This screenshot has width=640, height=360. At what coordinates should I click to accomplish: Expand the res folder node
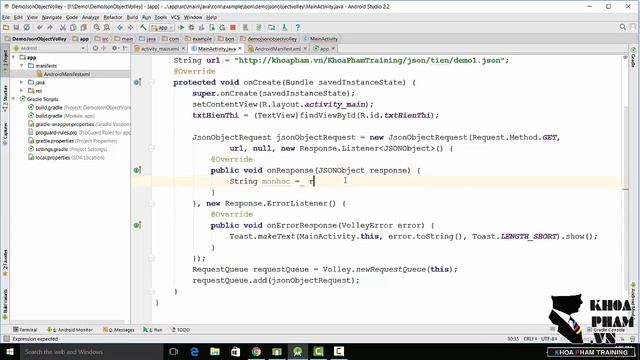(22, 91)
